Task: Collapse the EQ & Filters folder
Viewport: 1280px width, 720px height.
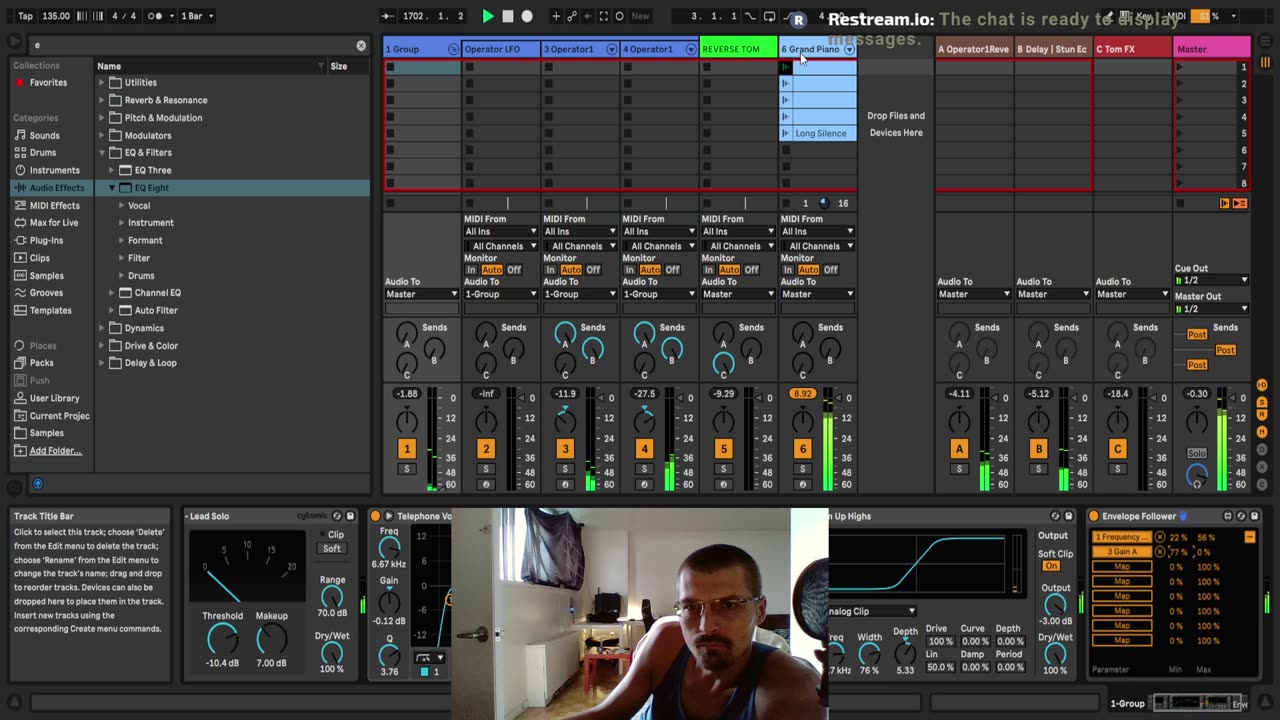Action: (x=101, y=153)
